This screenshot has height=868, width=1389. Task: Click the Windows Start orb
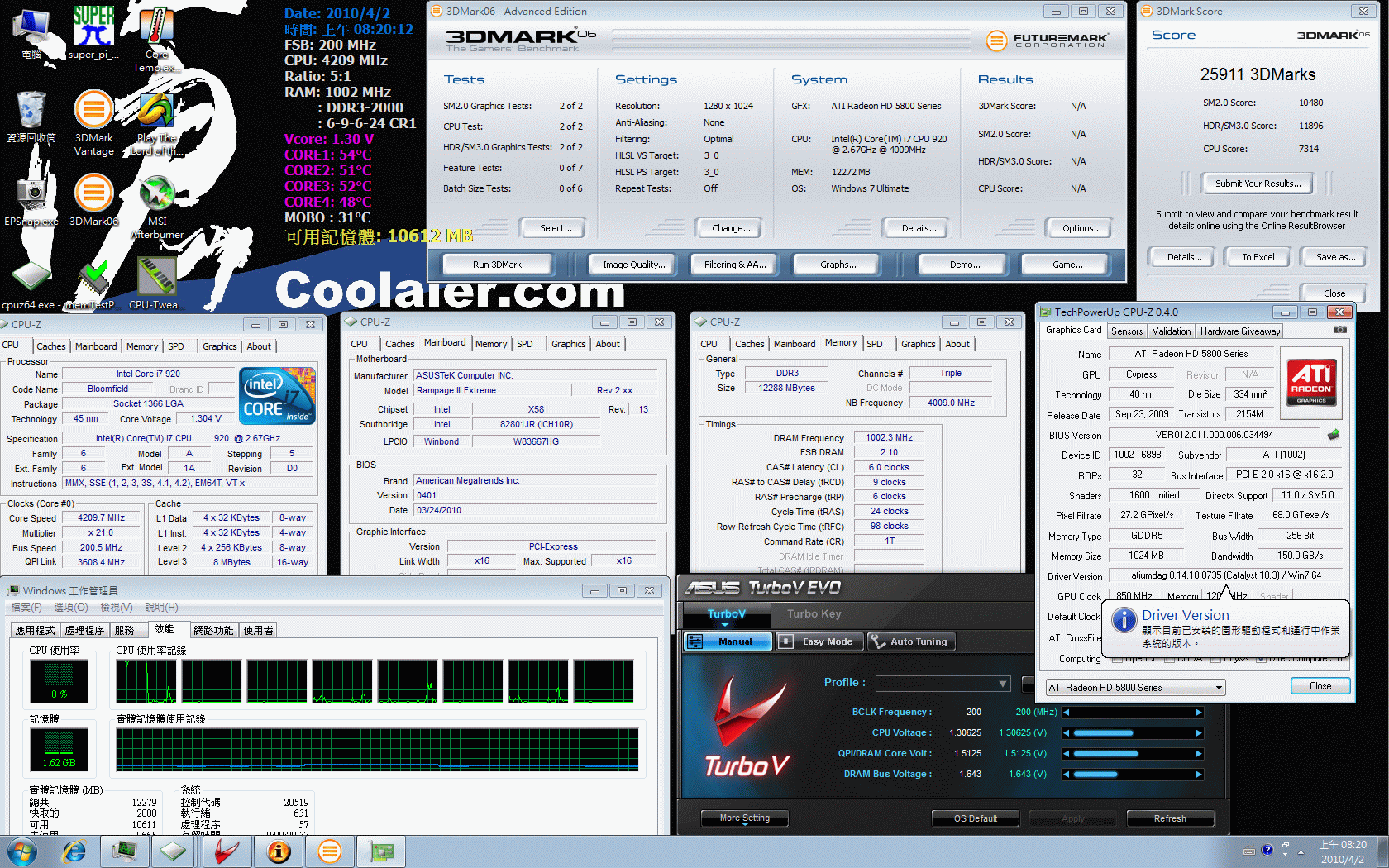click(21, 851)
